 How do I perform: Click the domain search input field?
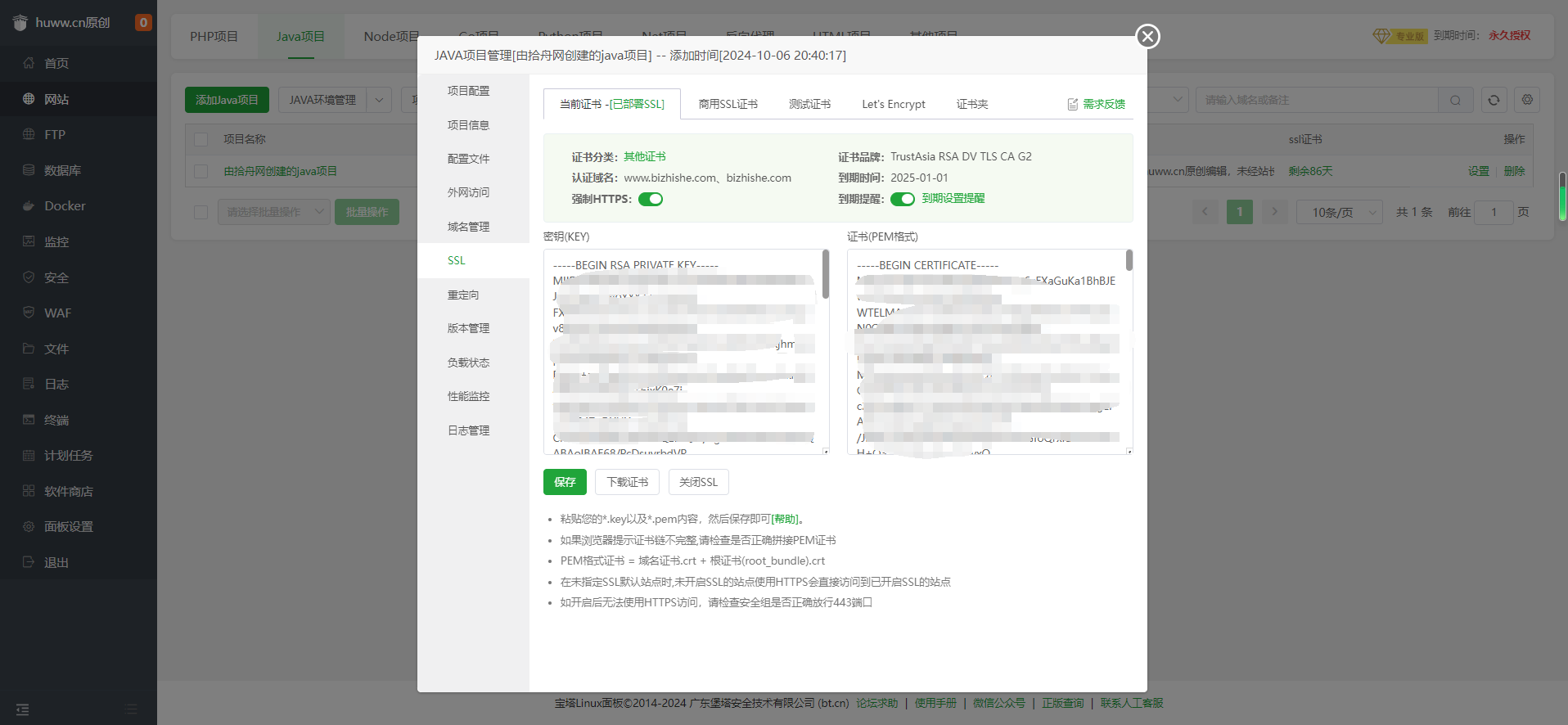tap(1316, 100)
